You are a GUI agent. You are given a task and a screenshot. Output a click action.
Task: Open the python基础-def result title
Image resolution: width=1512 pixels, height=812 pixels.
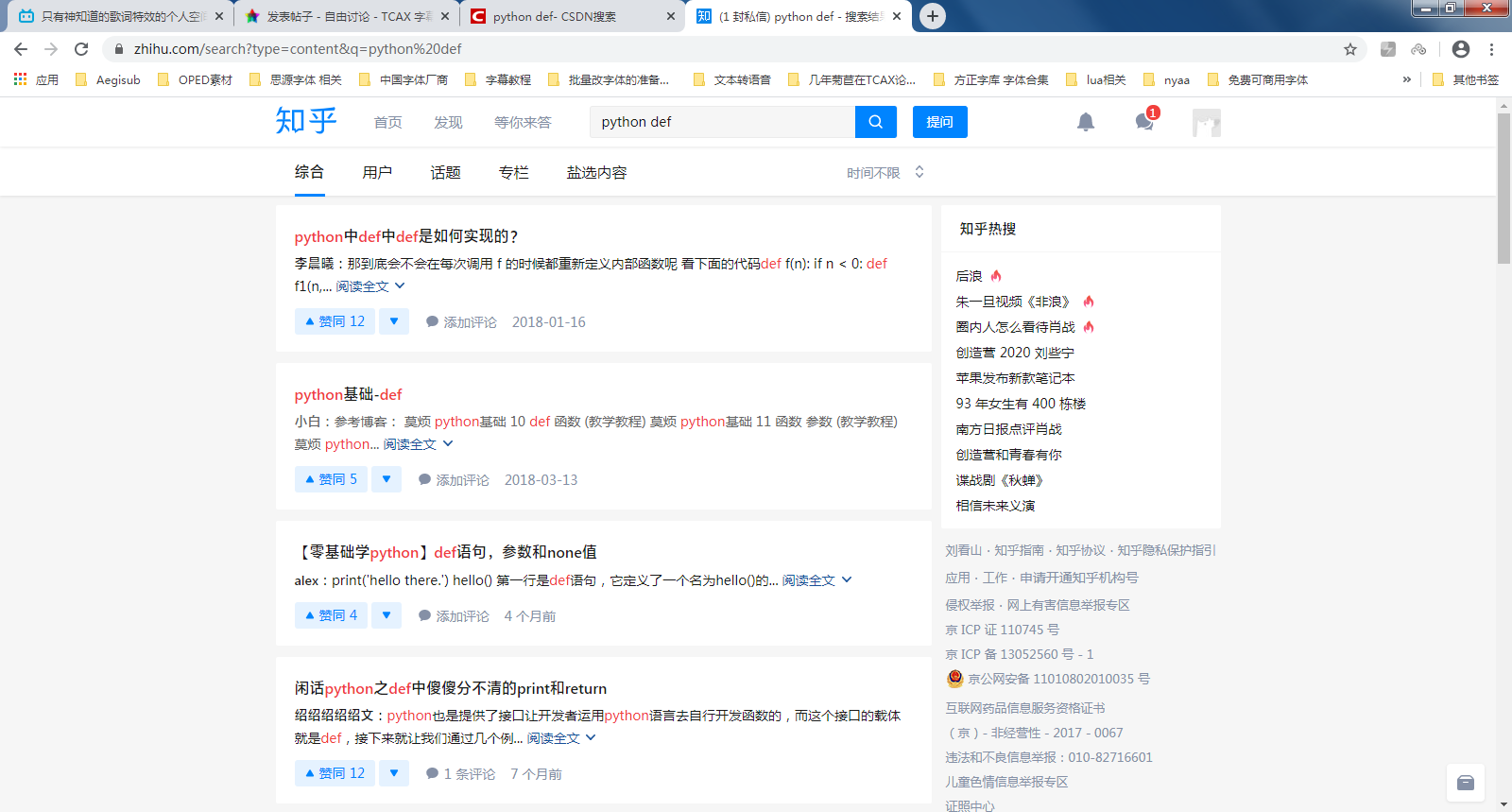pyautogui.click(x=348, y=394)
